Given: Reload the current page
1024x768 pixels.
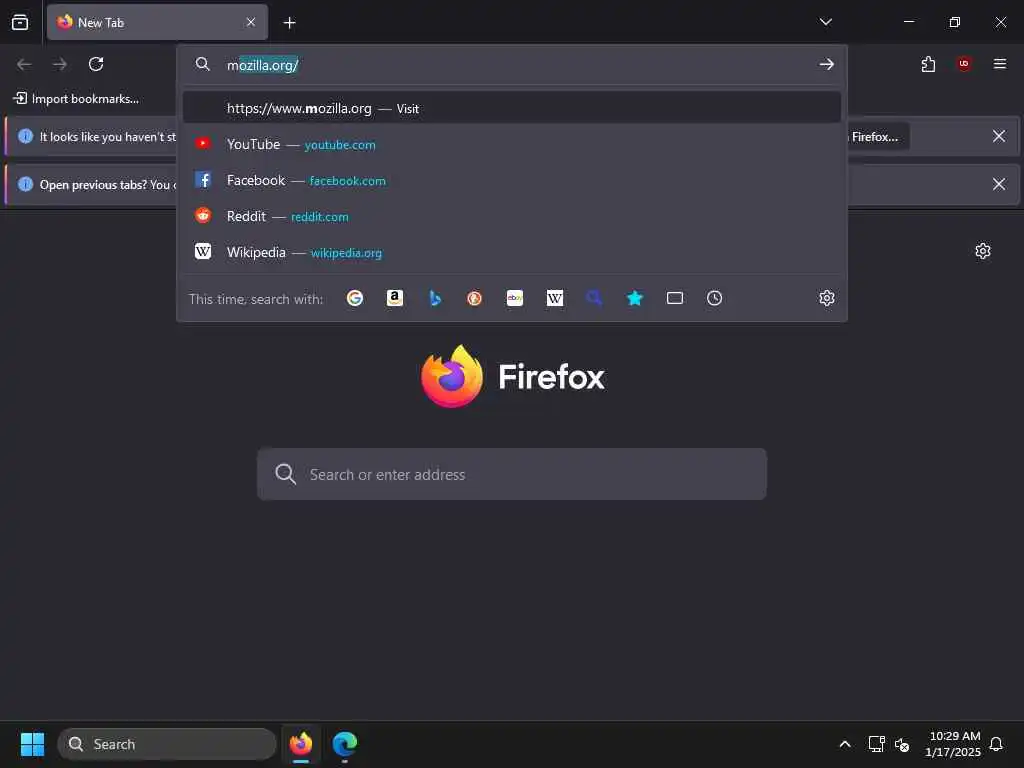Looking at the screenshot, I should click(x=96, y=64).
